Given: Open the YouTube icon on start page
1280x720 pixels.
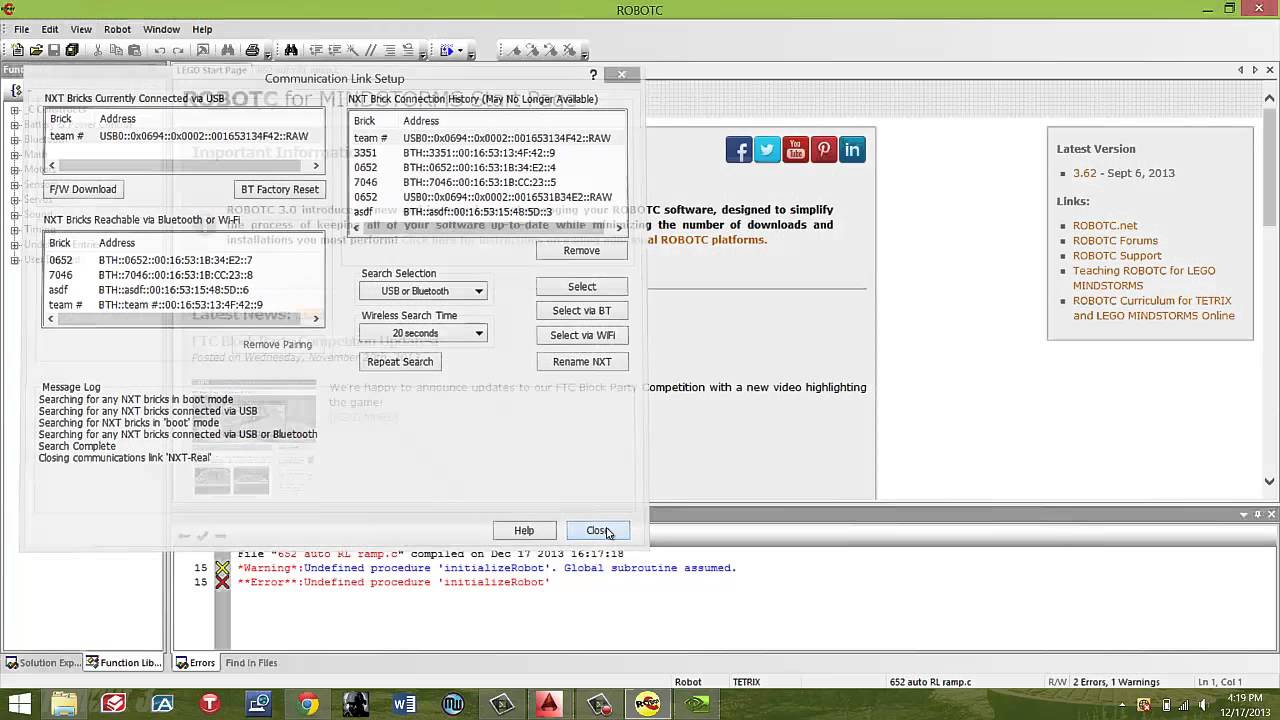Looking at the screenshot, I should coord(795,150).
